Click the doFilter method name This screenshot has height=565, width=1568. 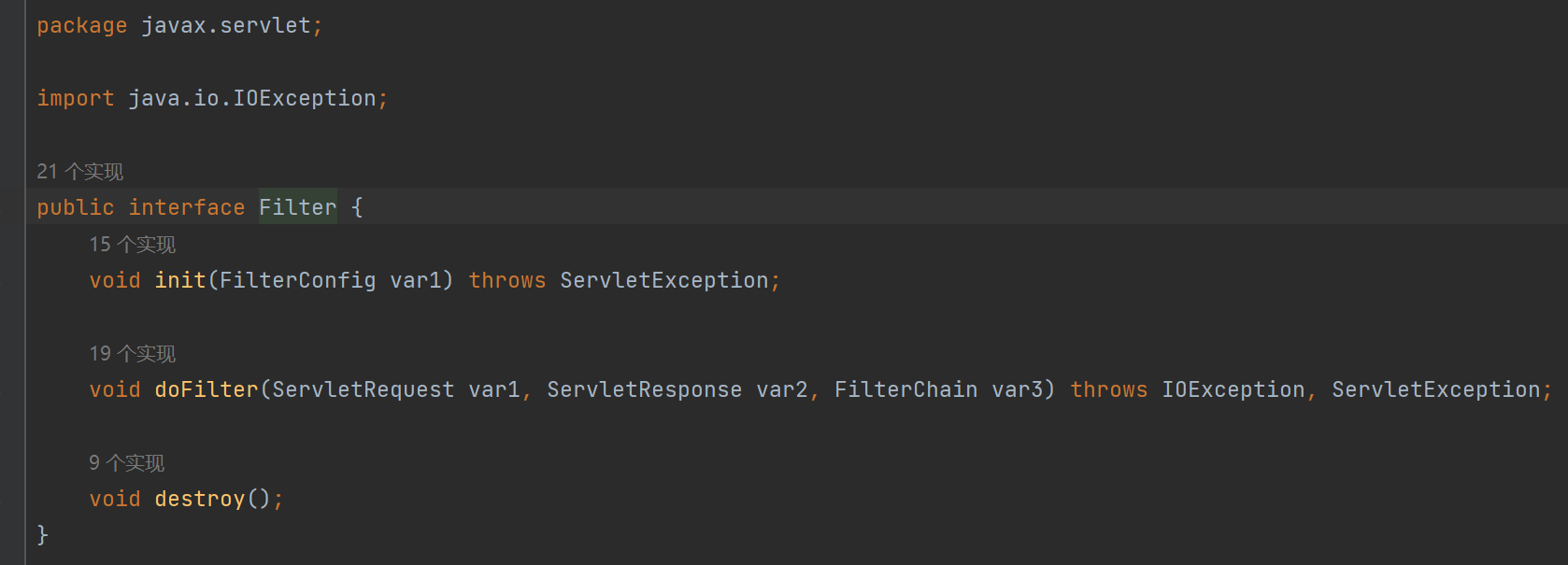click(207, 389)
